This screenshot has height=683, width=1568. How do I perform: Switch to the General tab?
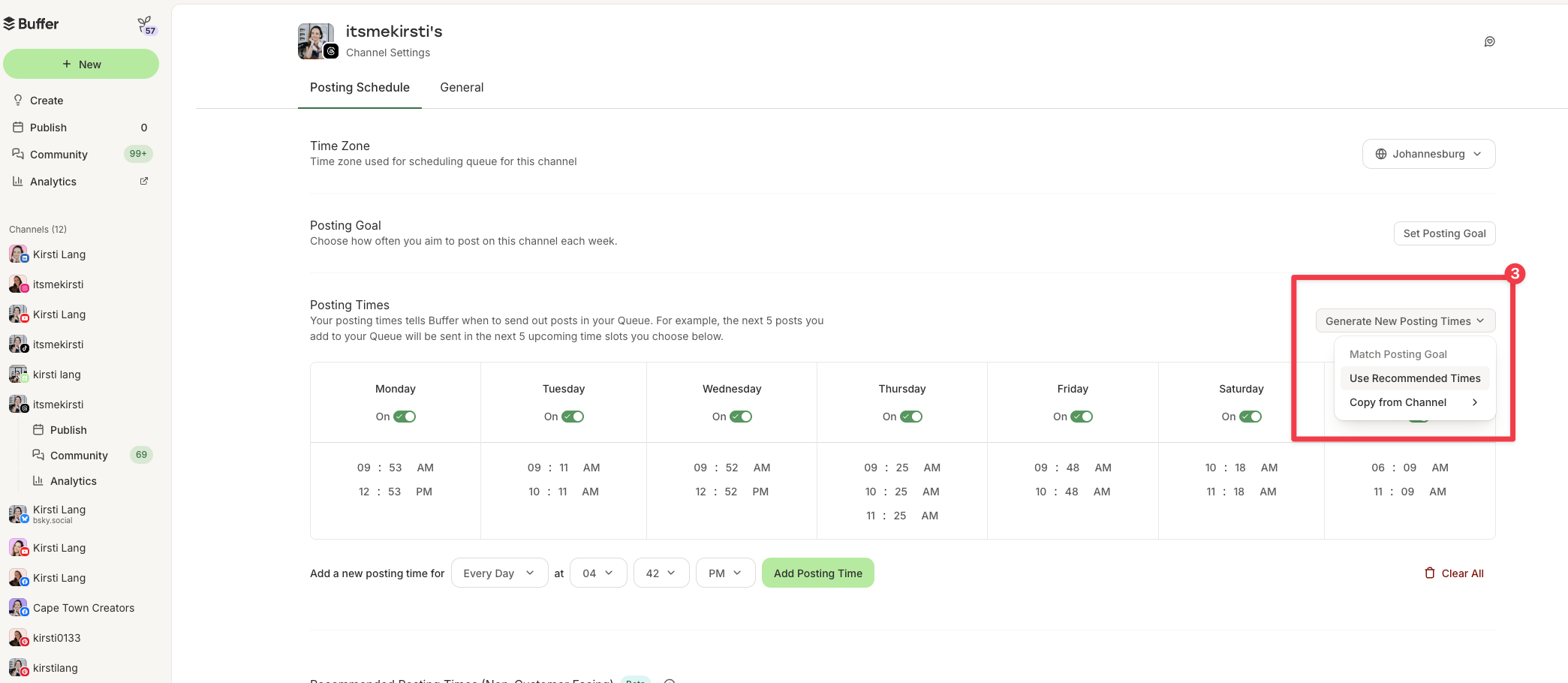point(461,88)
